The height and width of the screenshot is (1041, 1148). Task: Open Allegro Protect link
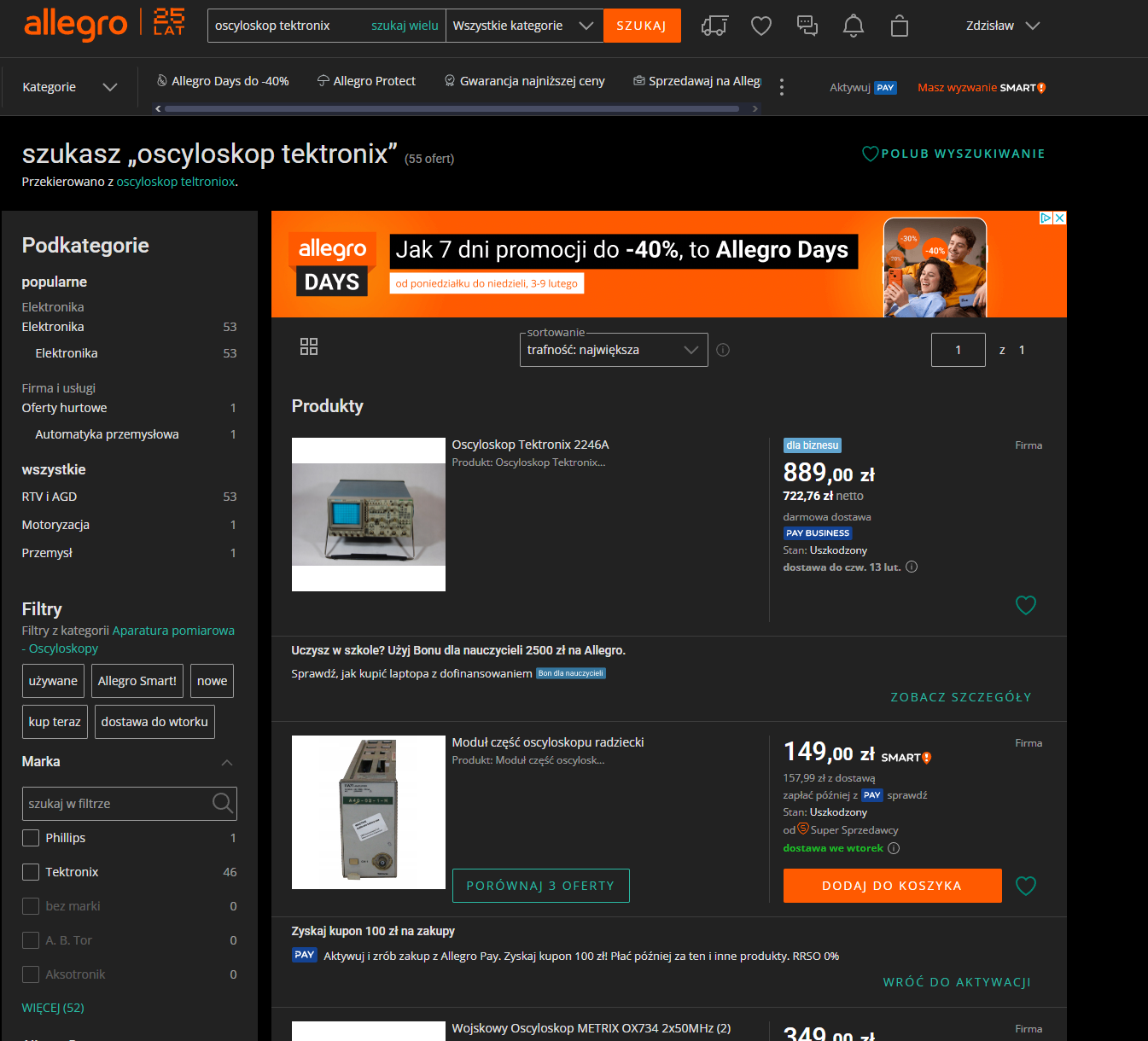coord(366,81)
